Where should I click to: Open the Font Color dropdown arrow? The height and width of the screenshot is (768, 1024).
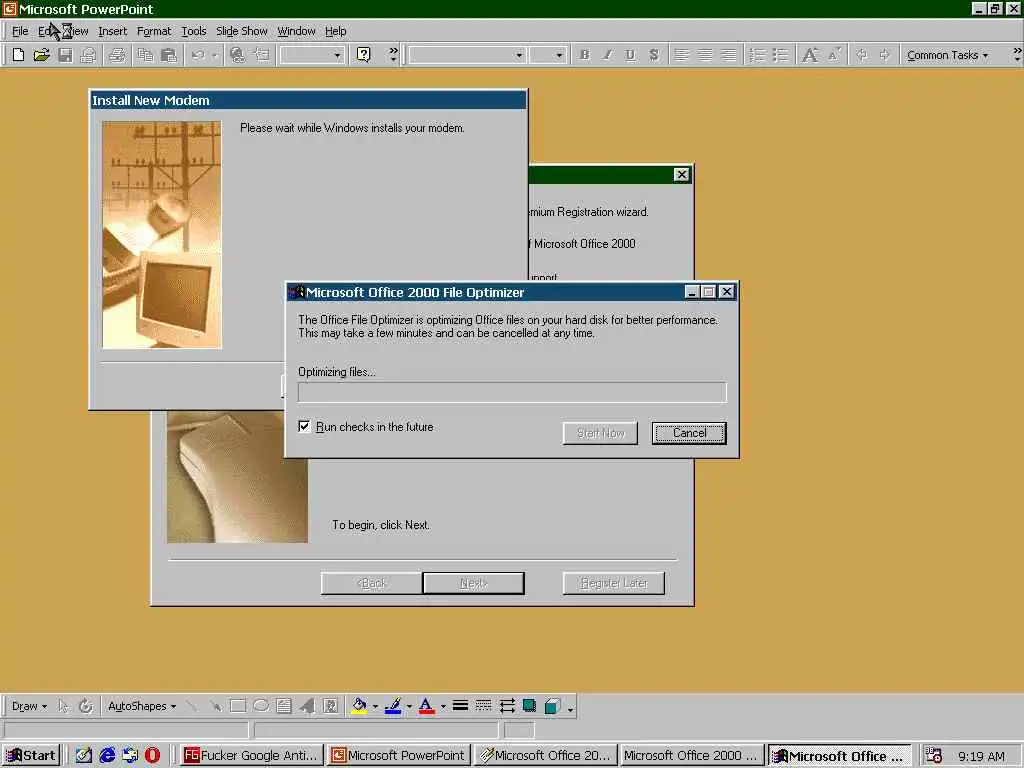point(443,706)
